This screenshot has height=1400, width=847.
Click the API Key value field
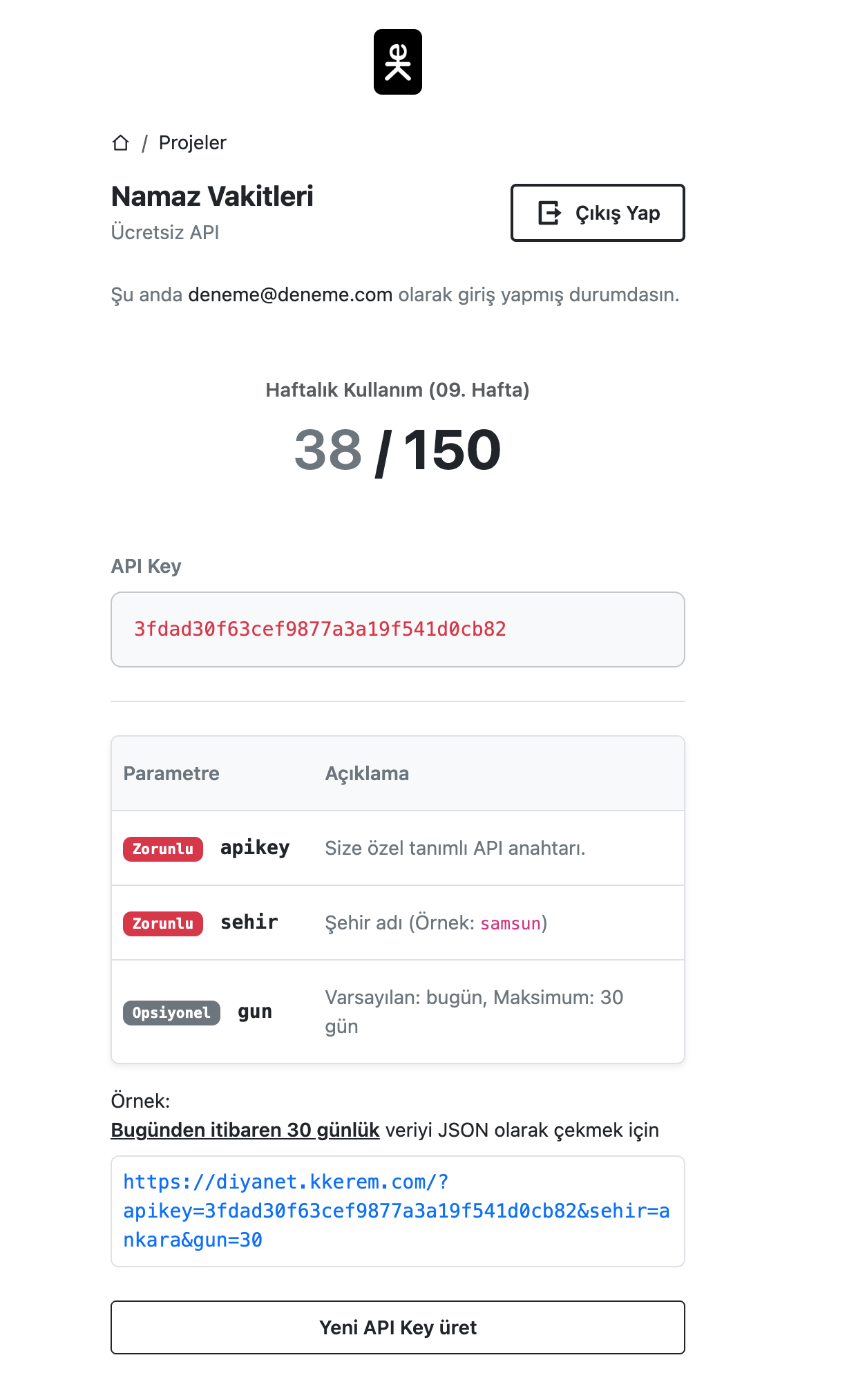tap(397, 629)
